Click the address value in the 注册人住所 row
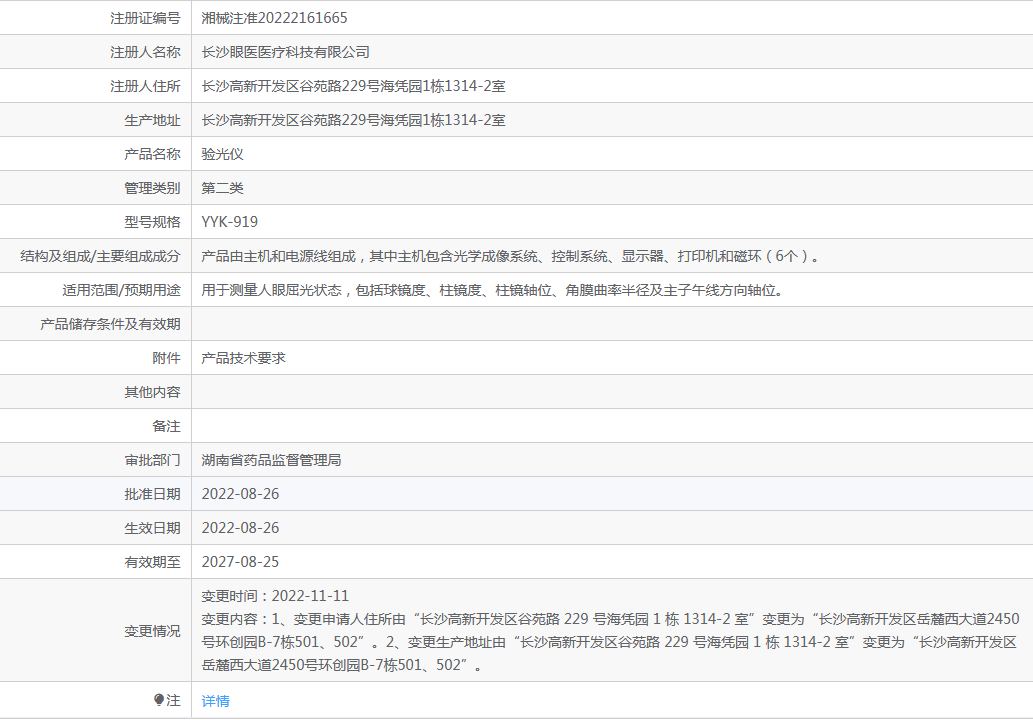 pyautogui.click(x=353, y=86)
